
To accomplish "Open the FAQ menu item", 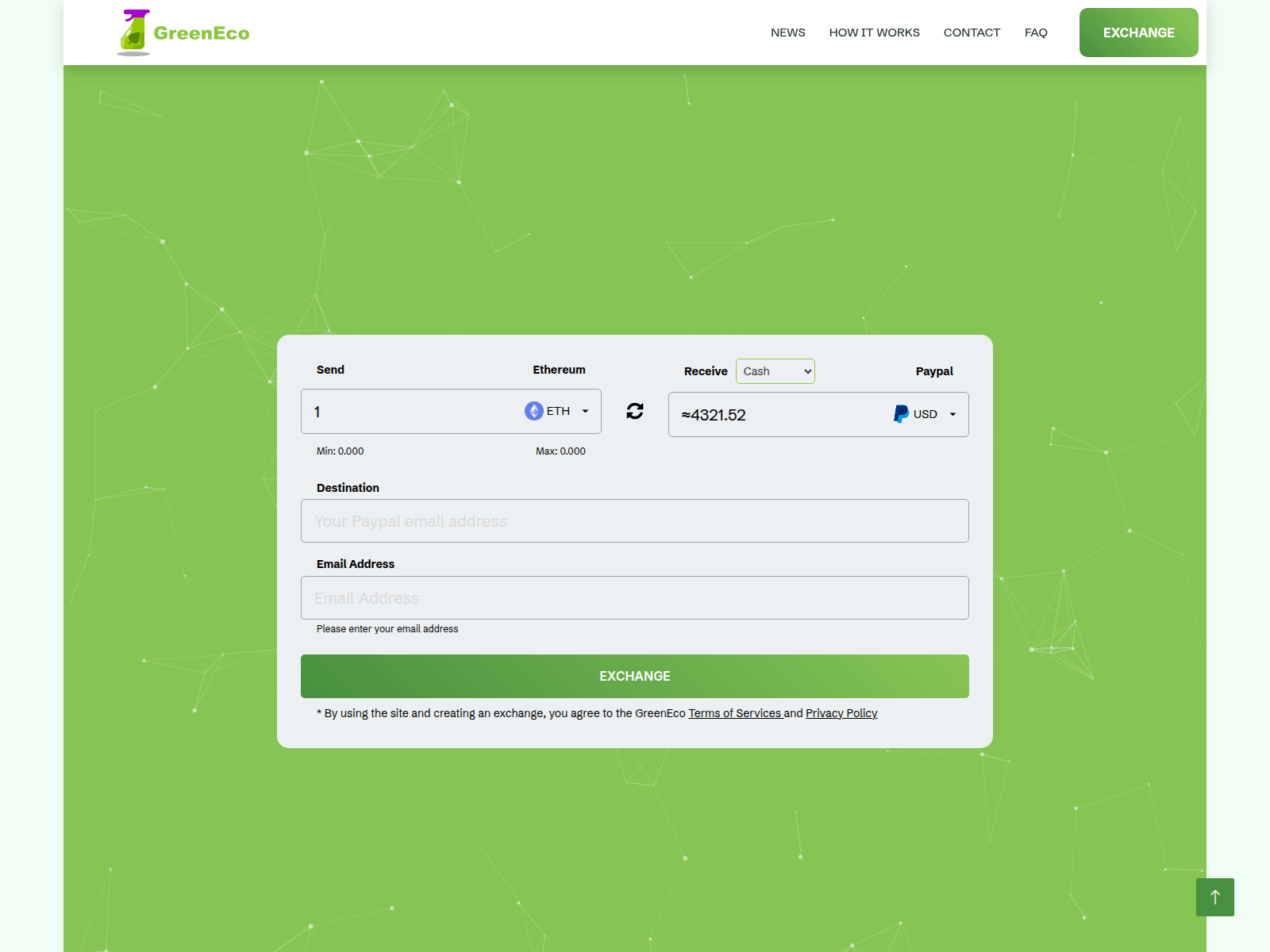I will [1036, 33].
